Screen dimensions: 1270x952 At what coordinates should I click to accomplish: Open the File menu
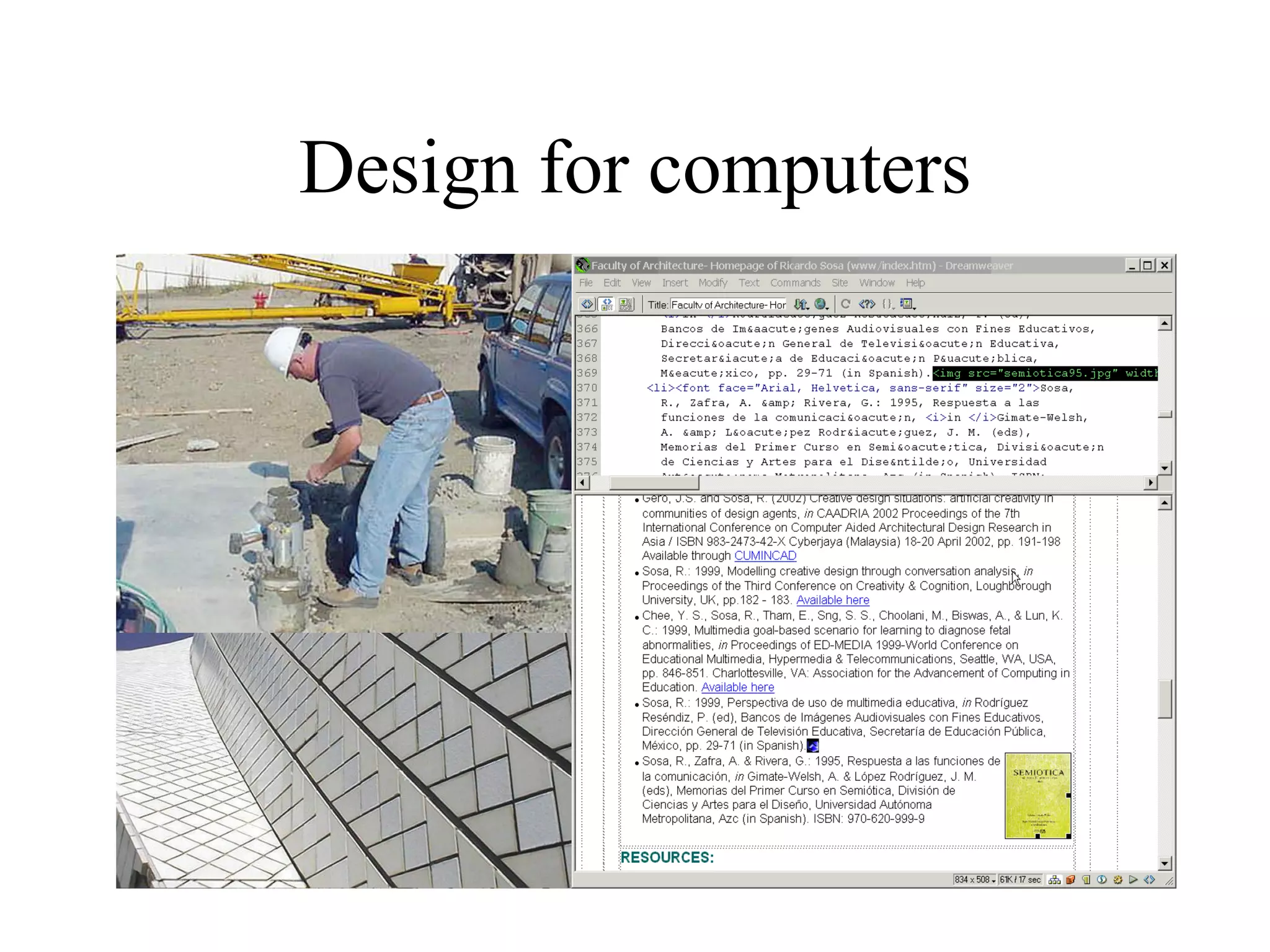[586, 283]
